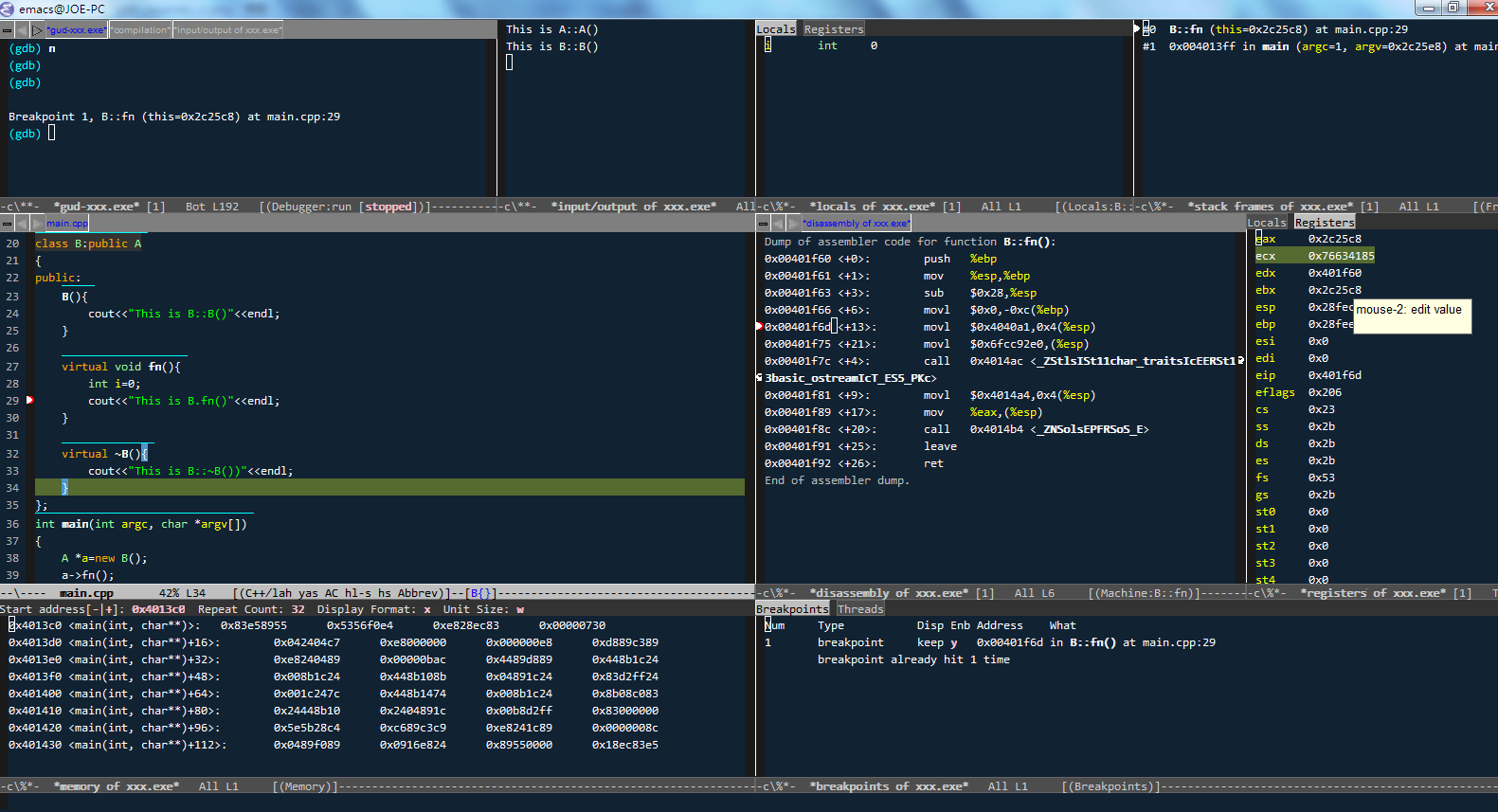
Task: Click local variable i value 0
Action: coord(874,45)
